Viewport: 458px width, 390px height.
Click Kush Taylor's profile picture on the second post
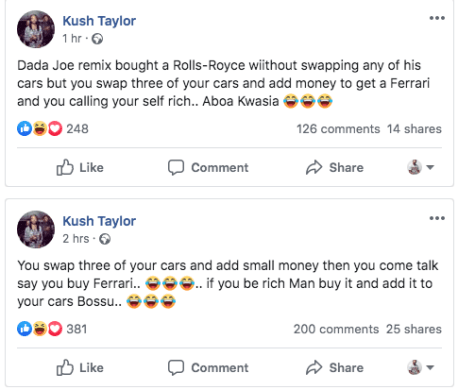36,229
